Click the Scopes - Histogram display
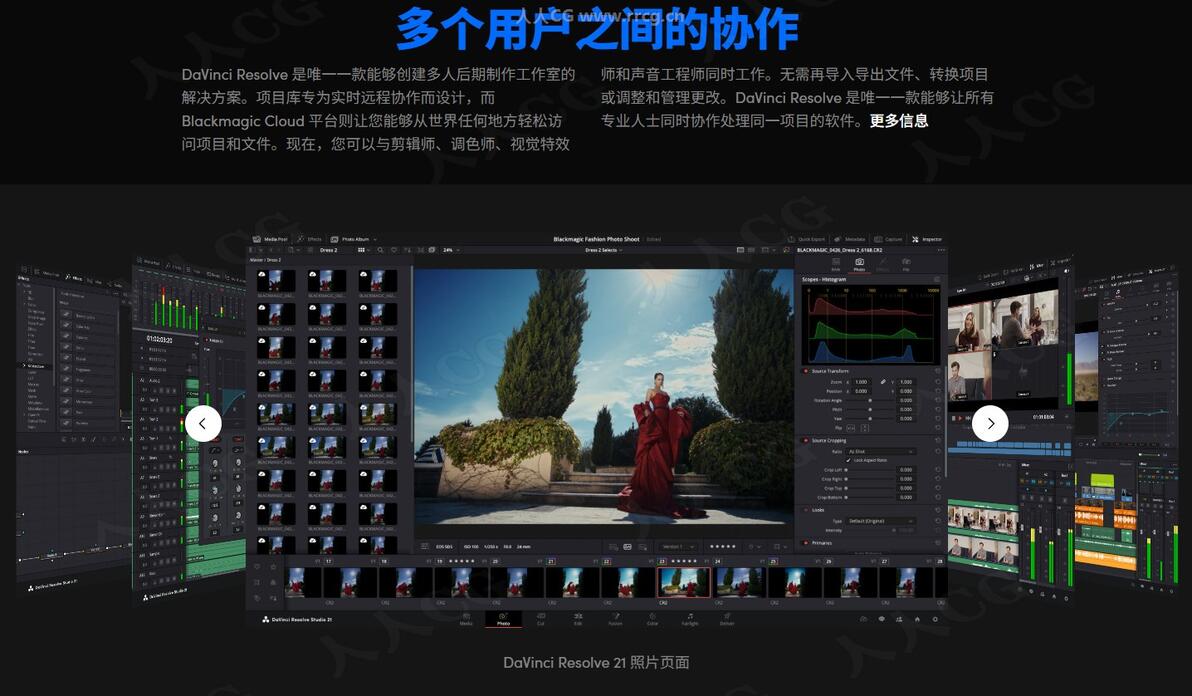 (x=870, y=325)
